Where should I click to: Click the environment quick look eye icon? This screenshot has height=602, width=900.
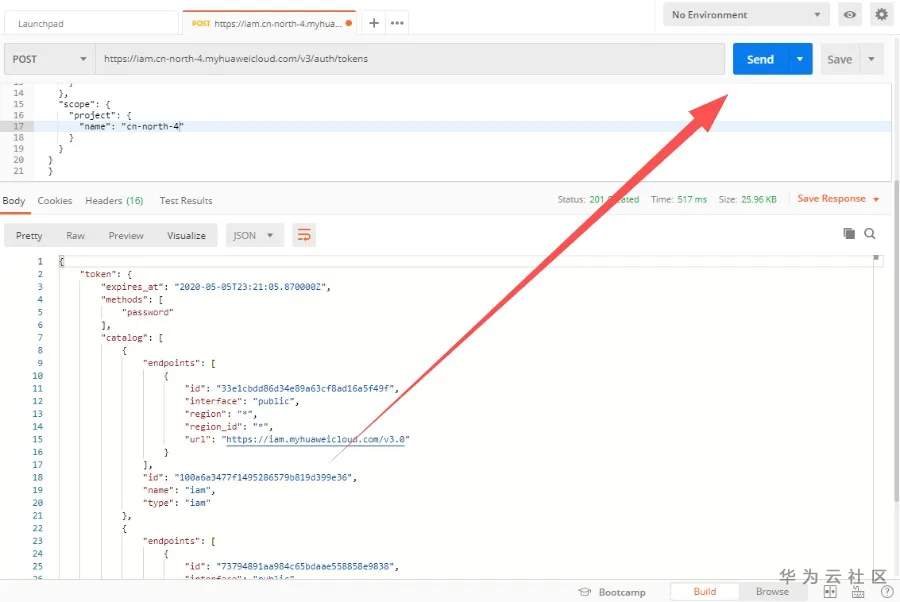849,15
